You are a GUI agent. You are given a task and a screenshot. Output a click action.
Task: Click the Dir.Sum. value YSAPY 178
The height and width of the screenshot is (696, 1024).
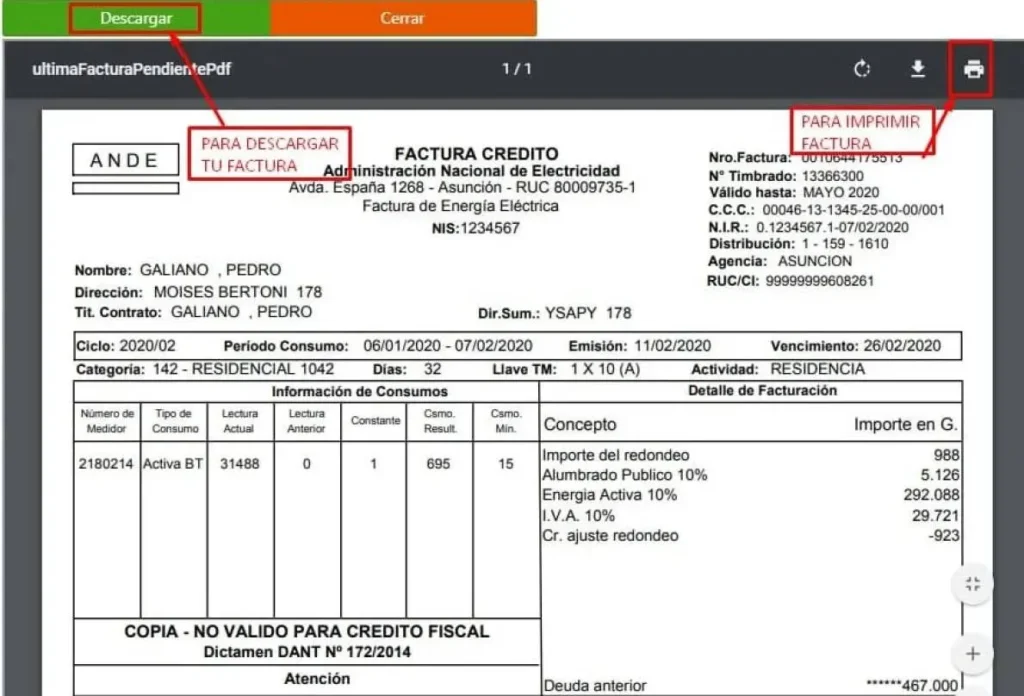coord(588,313)
